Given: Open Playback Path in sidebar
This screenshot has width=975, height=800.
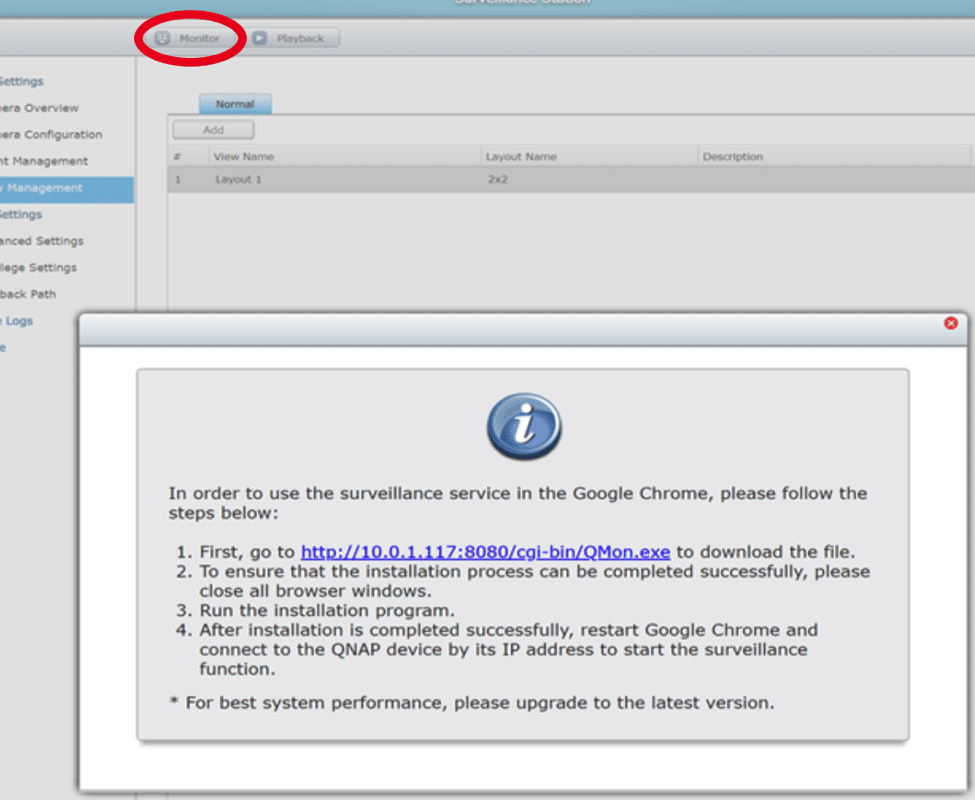Looking at the screenshot, I should tap(28, 295).
